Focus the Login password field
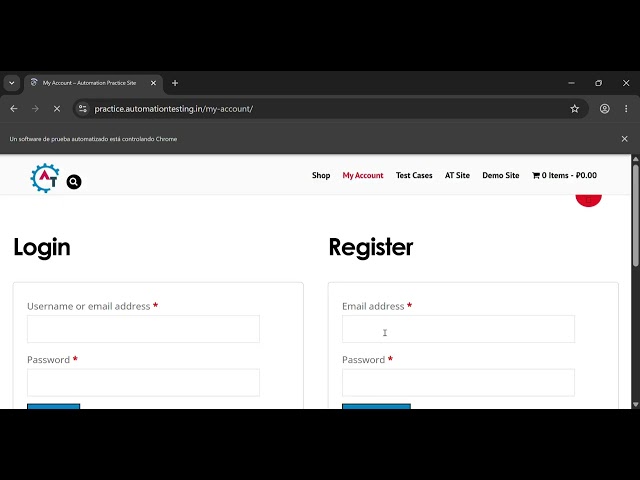Viewport: 640px width, 480px height. coord(143,382)
